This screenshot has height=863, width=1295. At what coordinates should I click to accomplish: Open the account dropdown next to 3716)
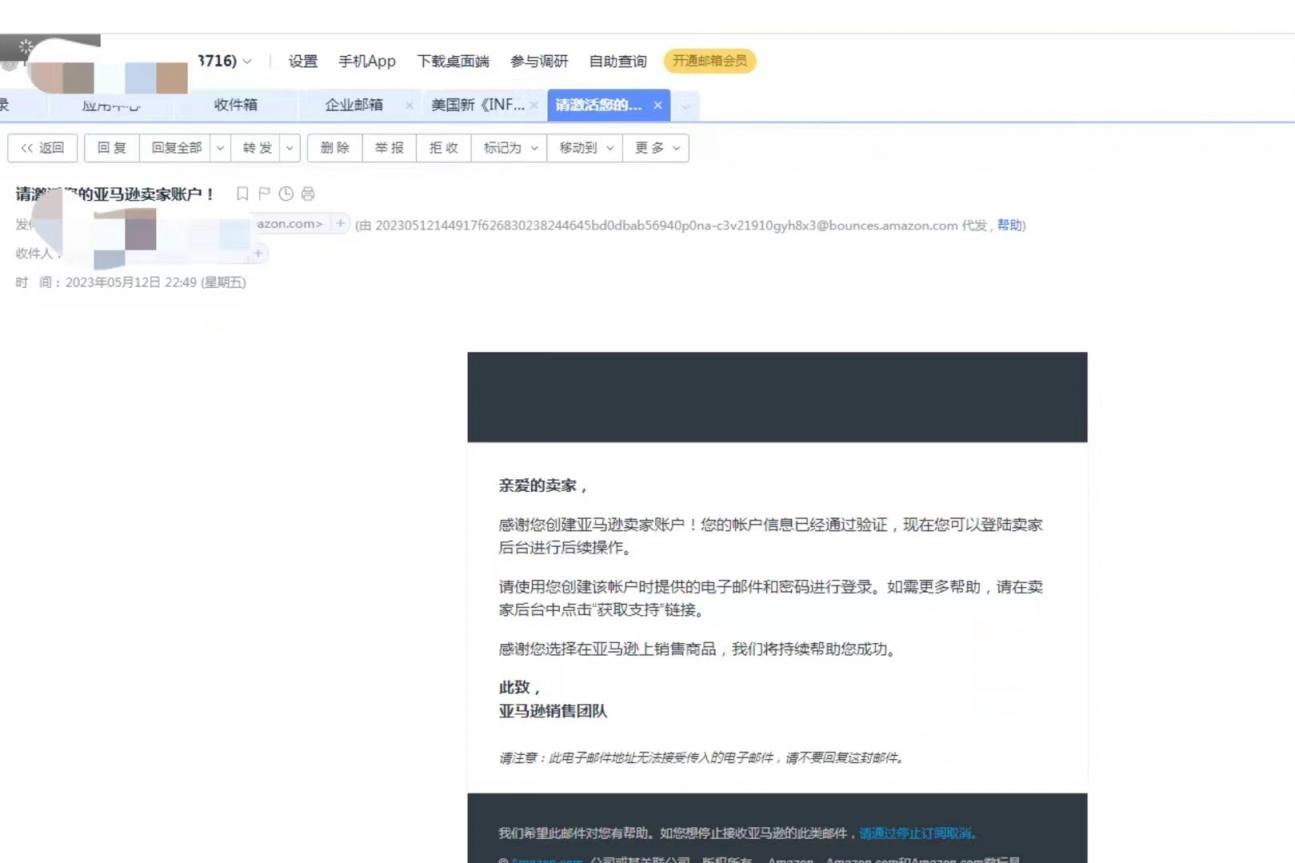247,62
